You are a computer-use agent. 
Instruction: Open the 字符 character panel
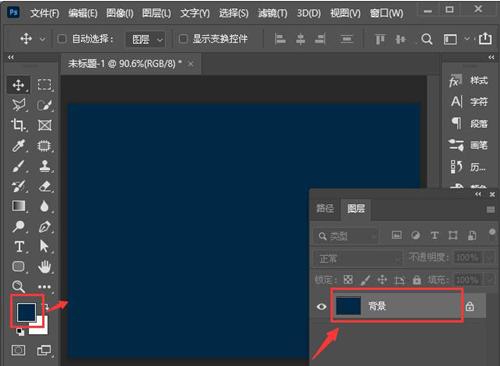click(468, 102)
